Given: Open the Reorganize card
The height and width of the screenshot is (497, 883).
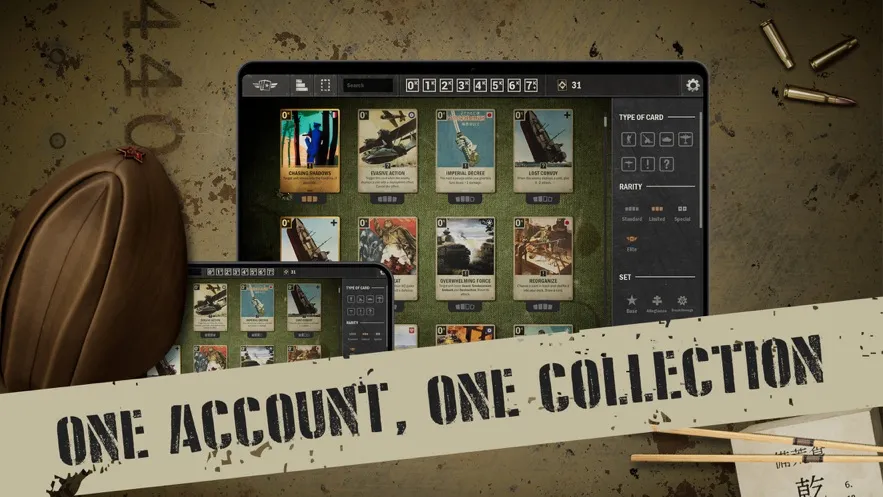Looking at the screenshot, I should pos(543,259).
